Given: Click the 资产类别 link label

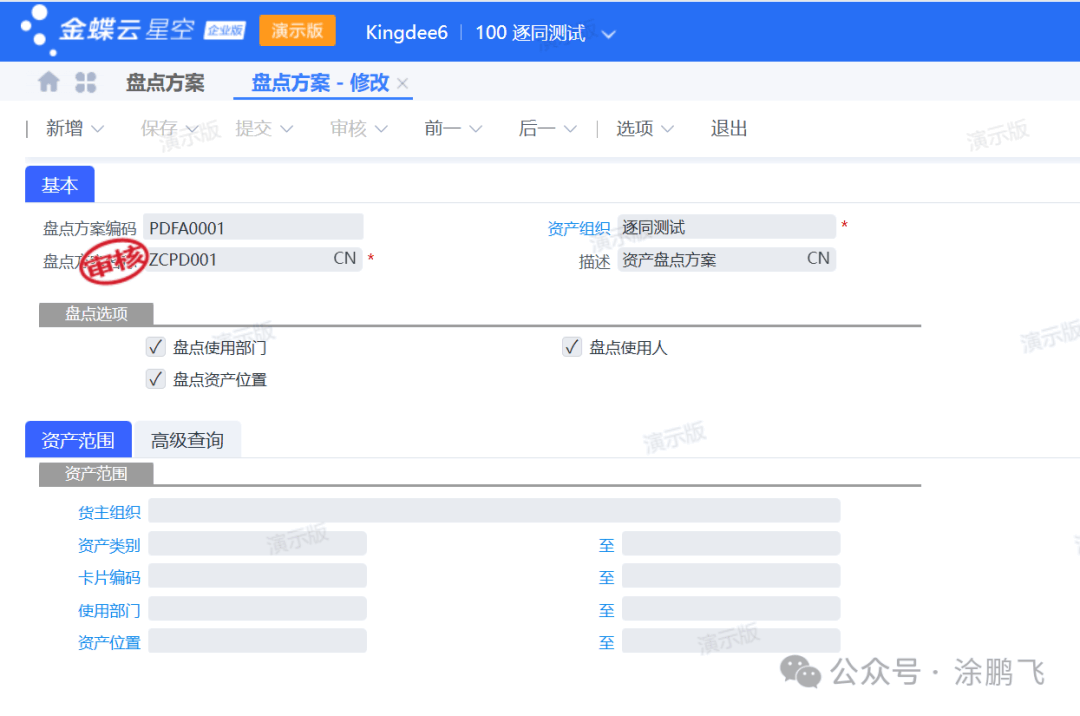Looking at the screenshot, I should (x=109, y=545).
